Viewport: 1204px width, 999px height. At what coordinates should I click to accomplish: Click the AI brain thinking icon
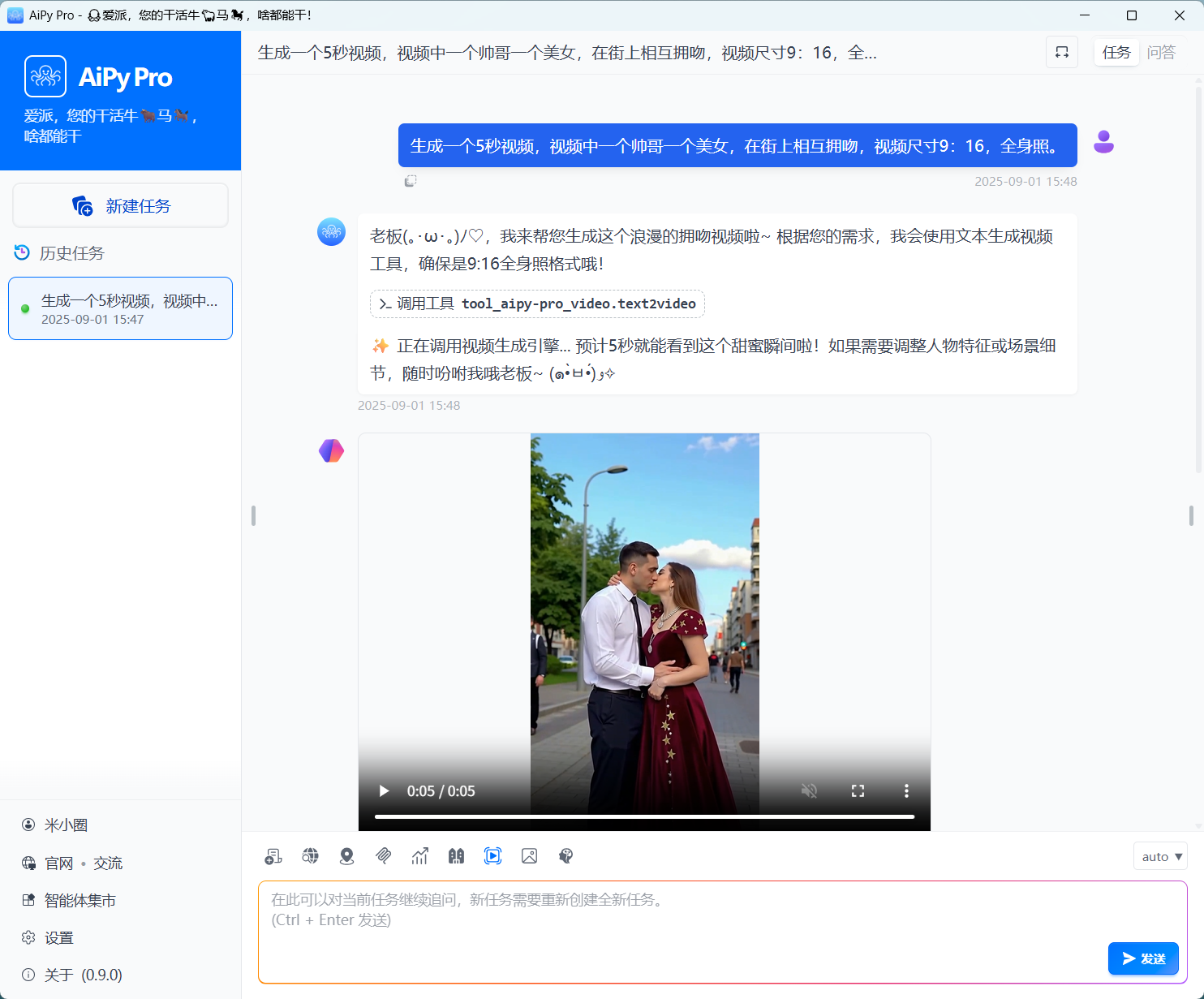566,856
